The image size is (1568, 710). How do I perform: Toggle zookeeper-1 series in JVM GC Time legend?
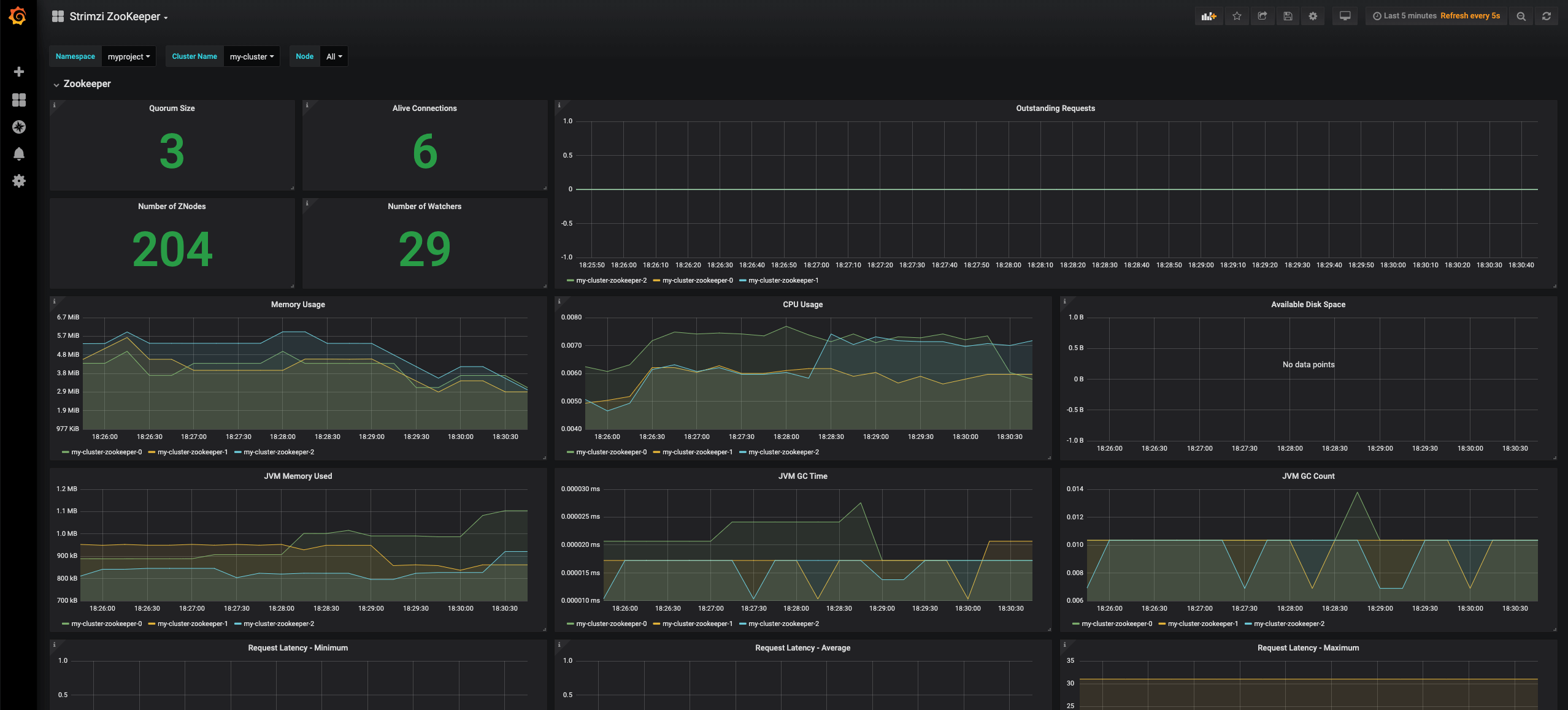pyautogui.click(x=698, y=624)
